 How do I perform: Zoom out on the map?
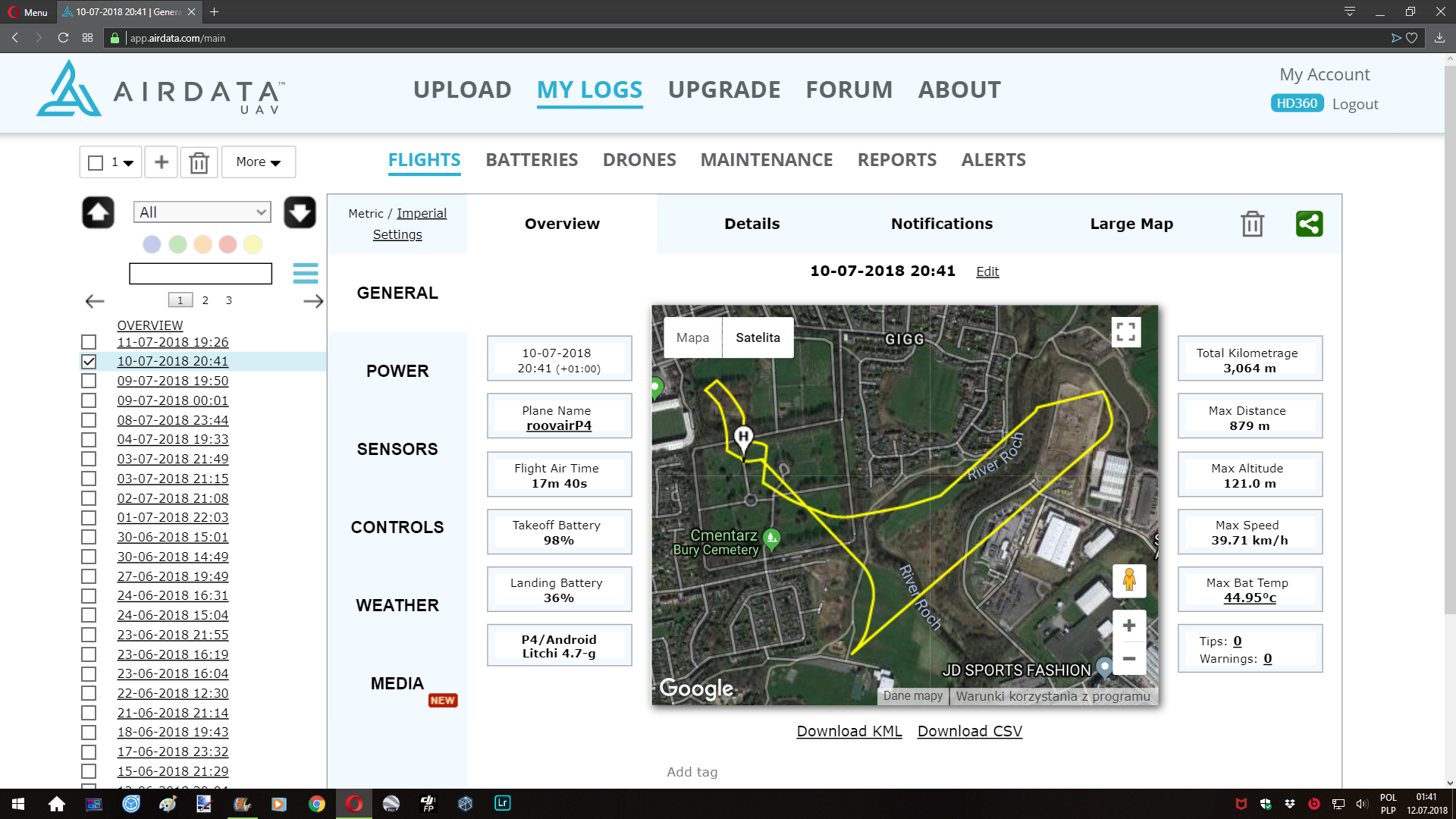(1129, 658)
